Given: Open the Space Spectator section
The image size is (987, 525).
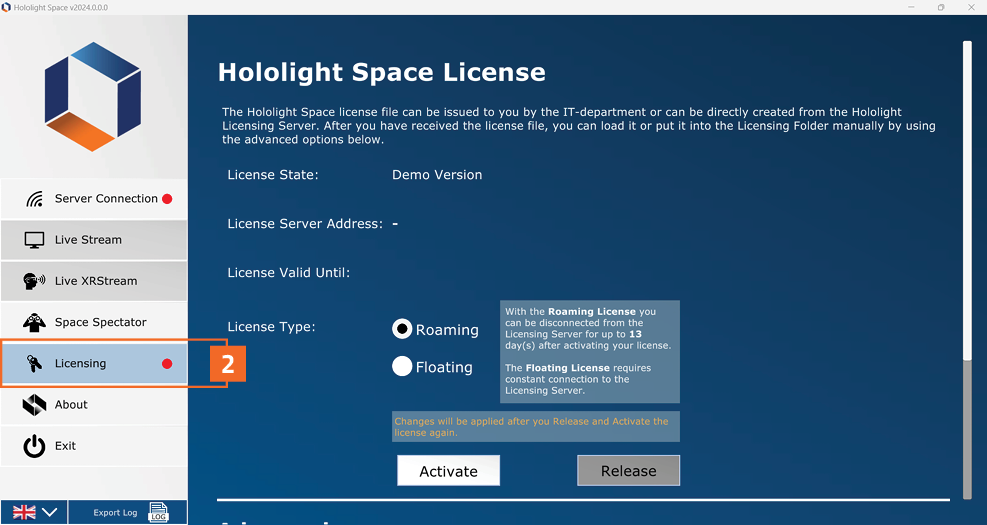Looking at the screenshot, I should (94, 322).
